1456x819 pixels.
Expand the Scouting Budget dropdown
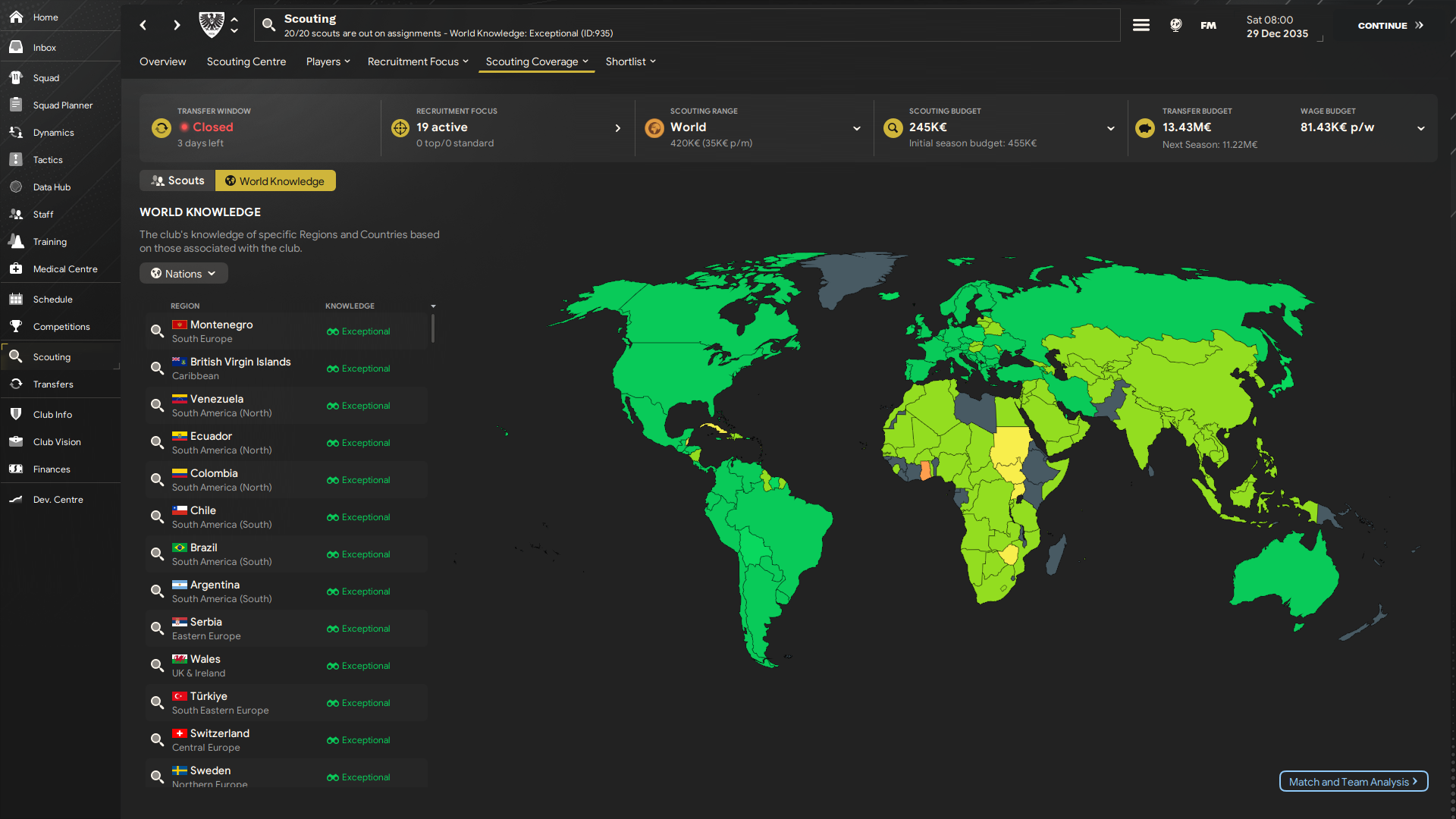coord(1111,128)
